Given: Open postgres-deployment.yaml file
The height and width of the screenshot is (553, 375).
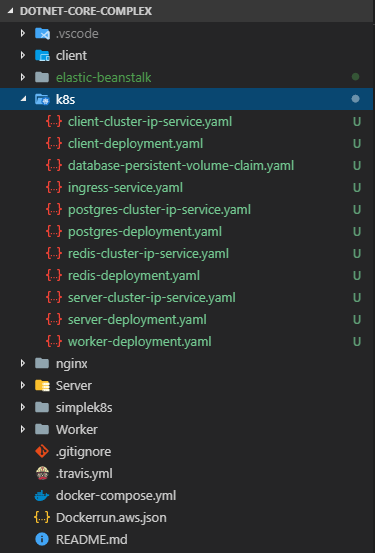Looking at the screenshot, I should tap(145, 232).
